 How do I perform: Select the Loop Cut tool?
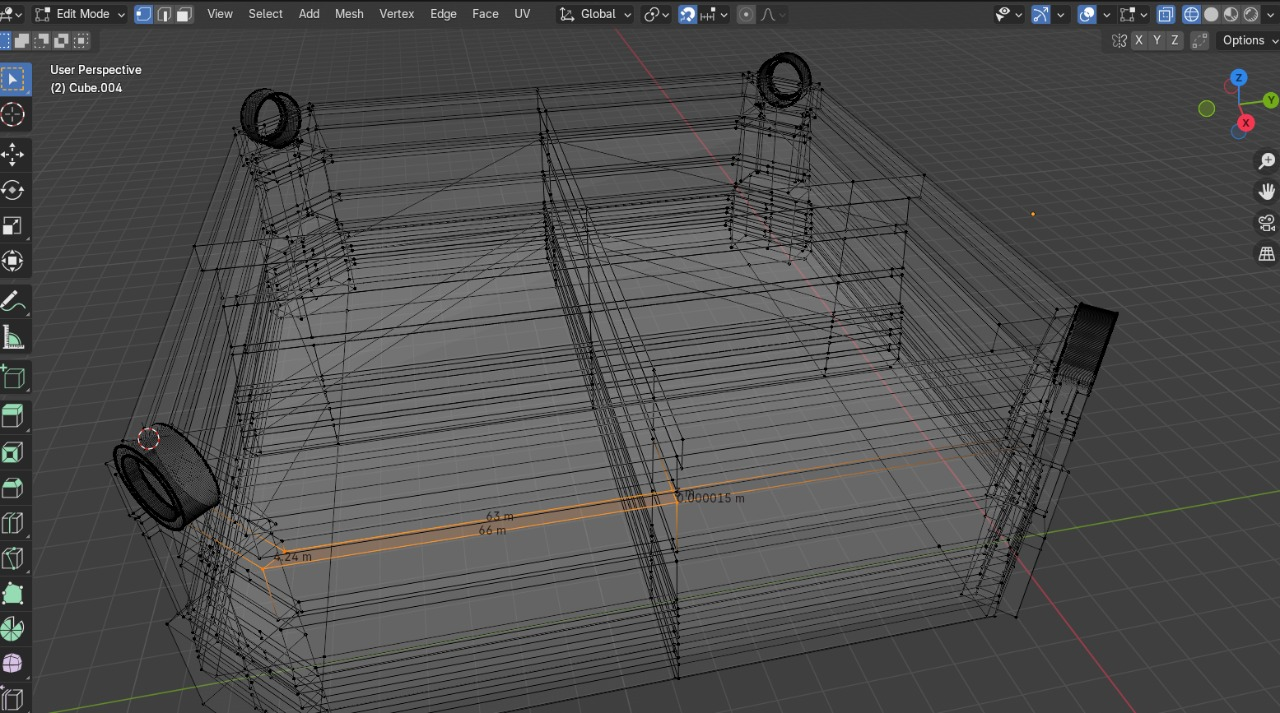(x=13, y=523)
